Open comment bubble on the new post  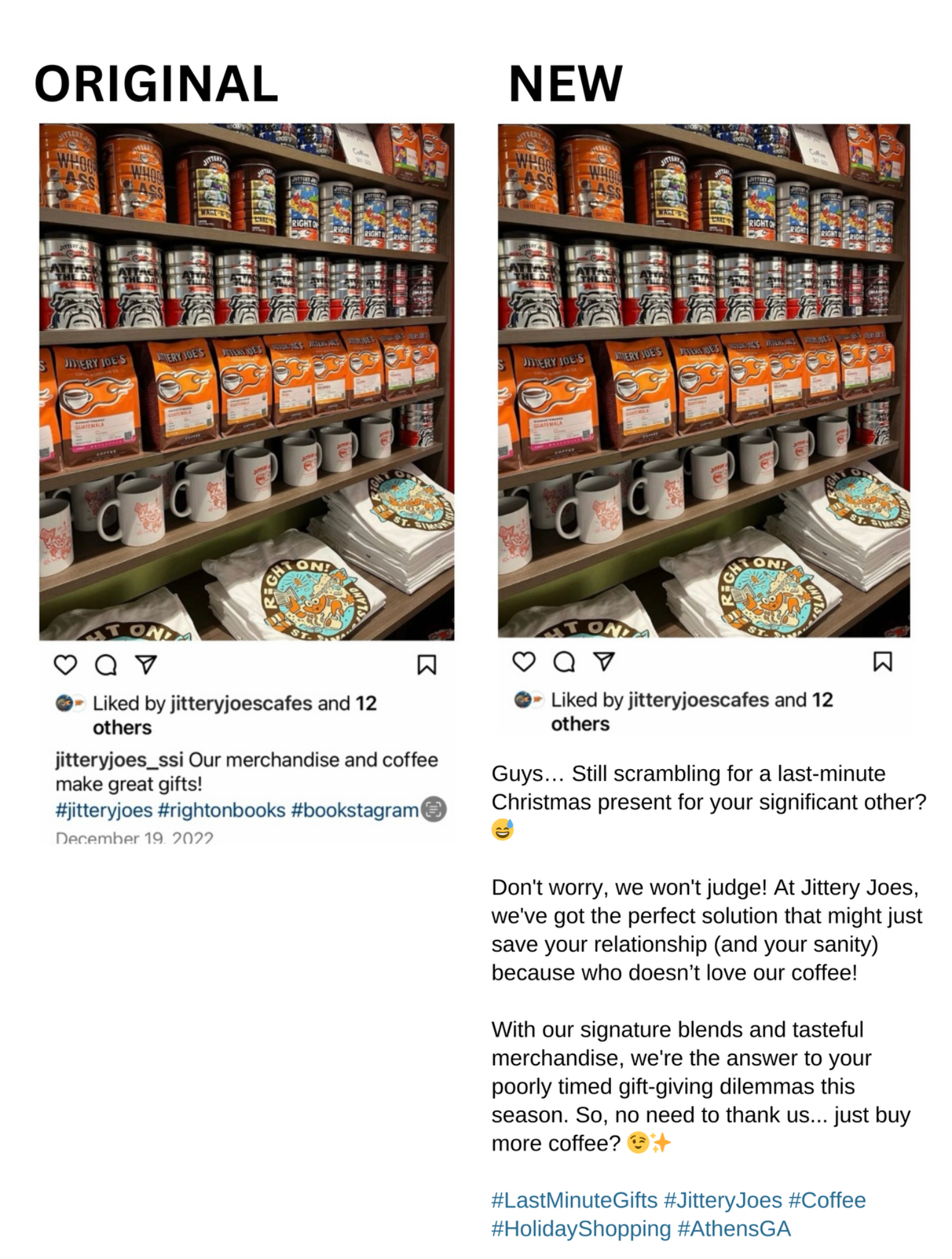pyautogui.click(x=564, y=661)
